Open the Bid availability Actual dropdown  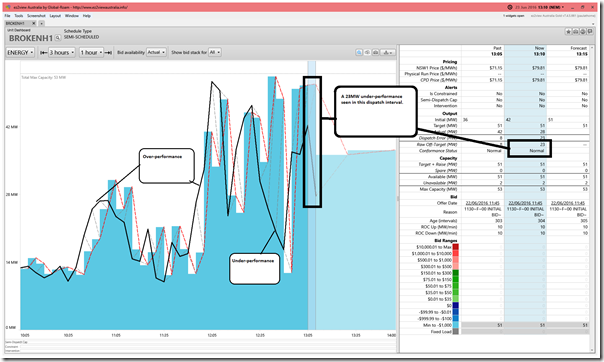pyautogui.click(x=156, y=52)
